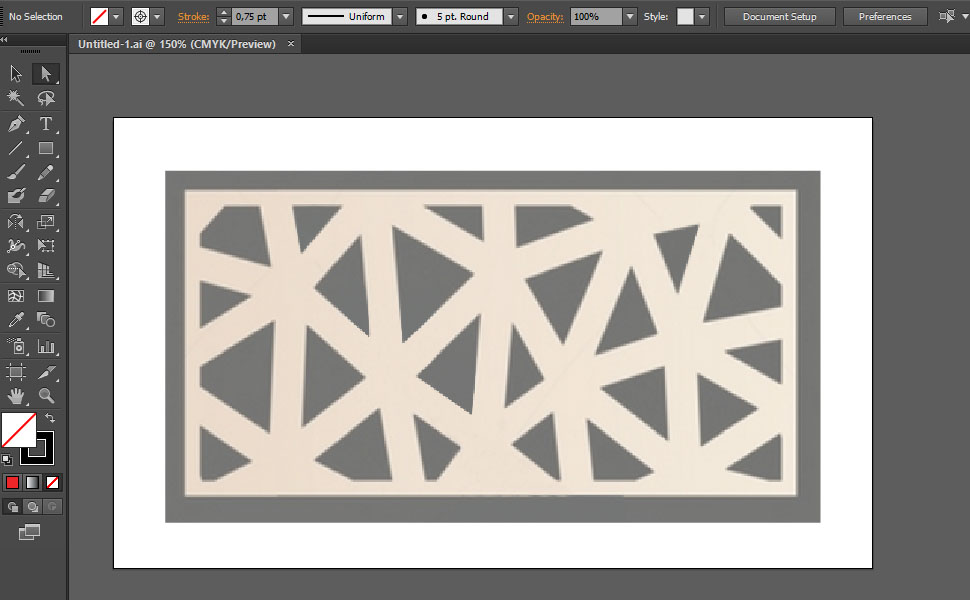Reset to default fill and stroke
Screen dimensions: 970x600
pos(7,460)
